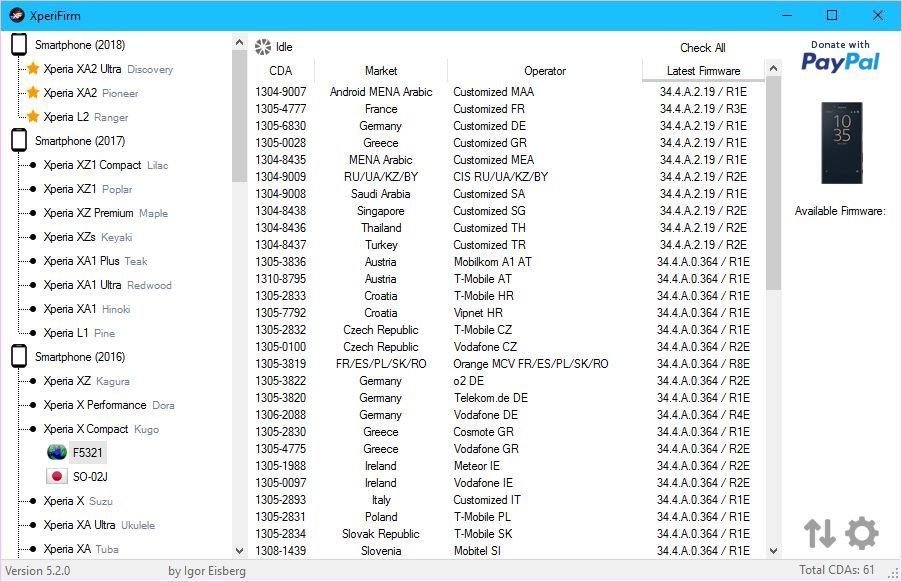Click the Smartphone (2018) phone icon

pyautogui.click(x=19, y=44)
